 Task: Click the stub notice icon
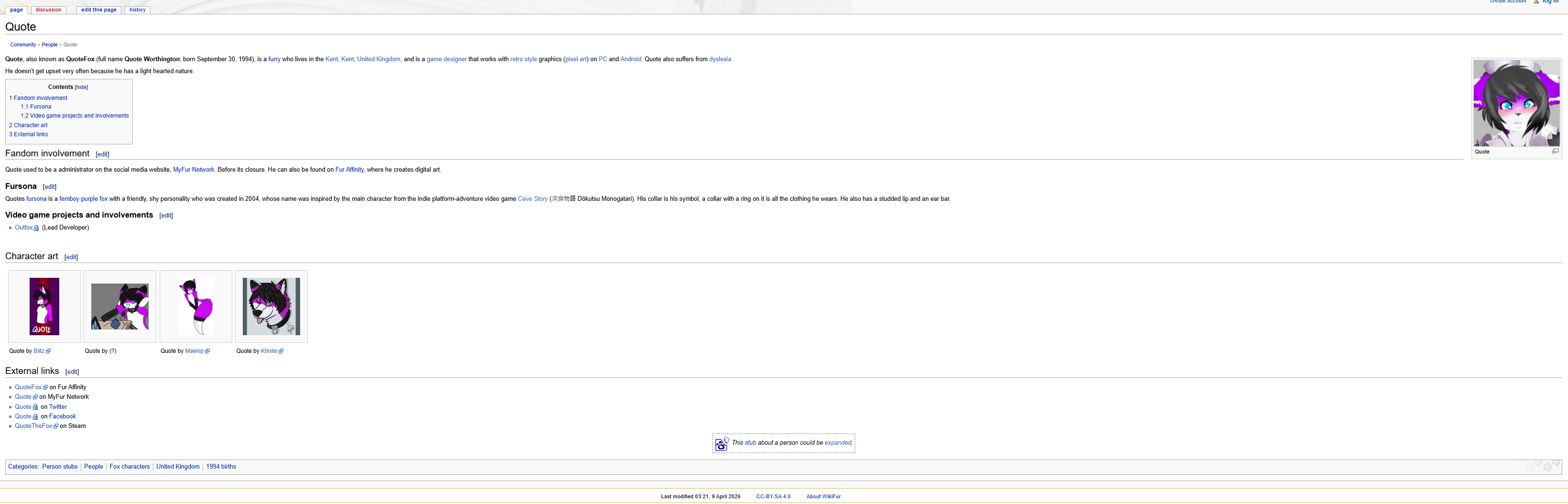(x=721, y=443)
